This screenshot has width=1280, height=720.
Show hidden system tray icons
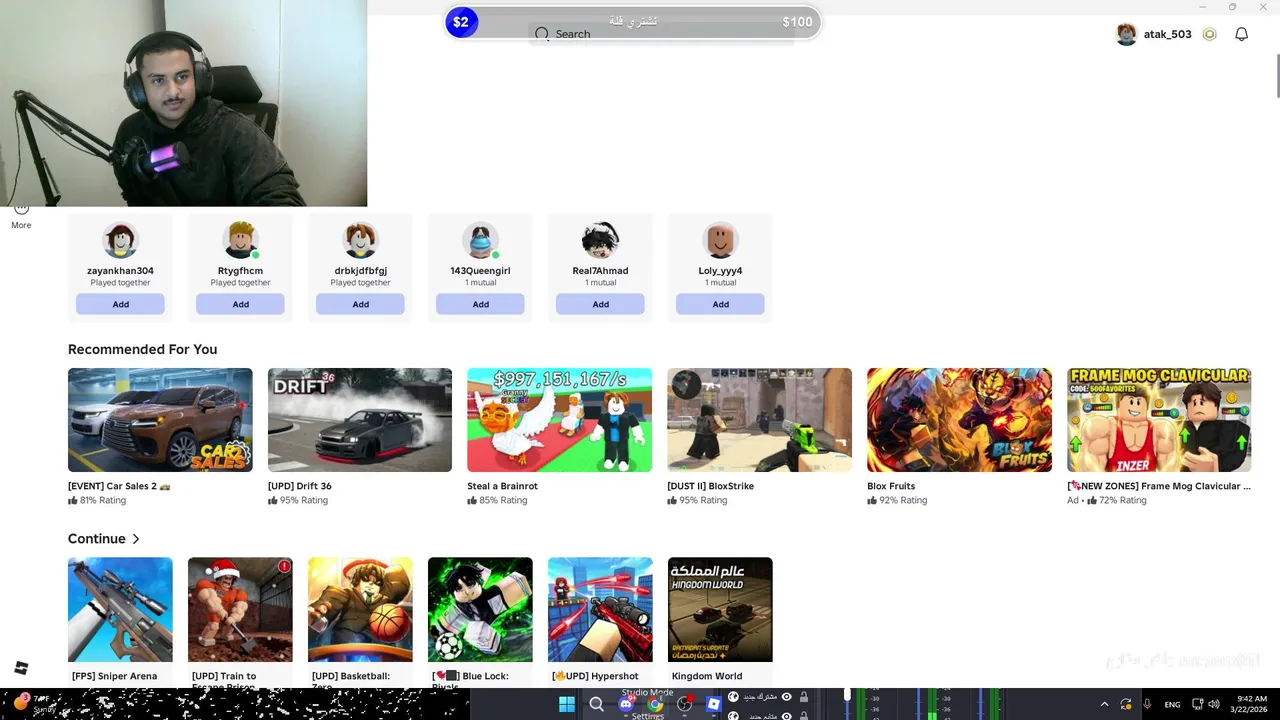coord(1104,704)
